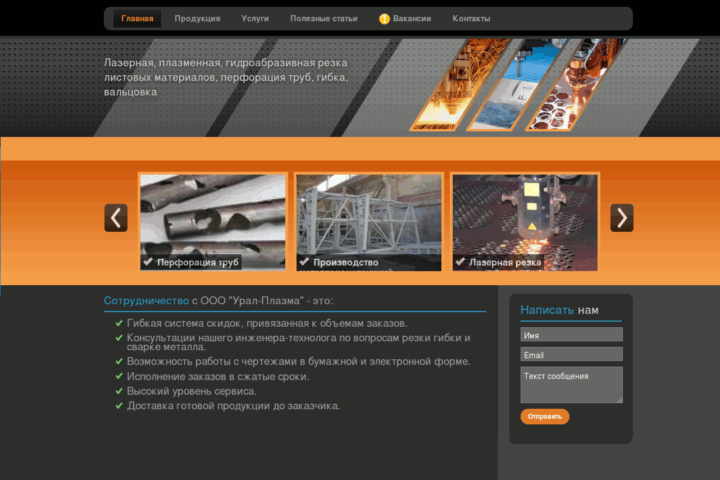The height and width of the screenshot is (480, 720).
Task: Open the Лазерная резка slide image
Action: pos(525,213)
